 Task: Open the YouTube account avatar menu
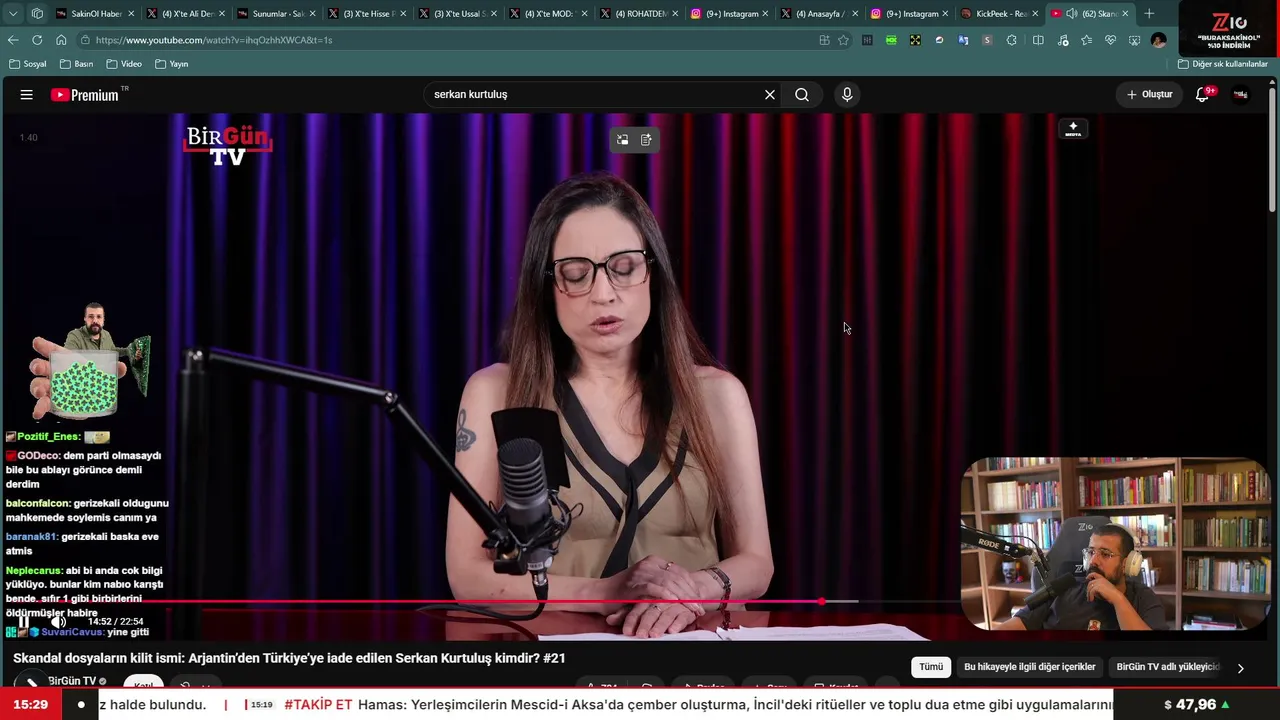pos(1241,95)
